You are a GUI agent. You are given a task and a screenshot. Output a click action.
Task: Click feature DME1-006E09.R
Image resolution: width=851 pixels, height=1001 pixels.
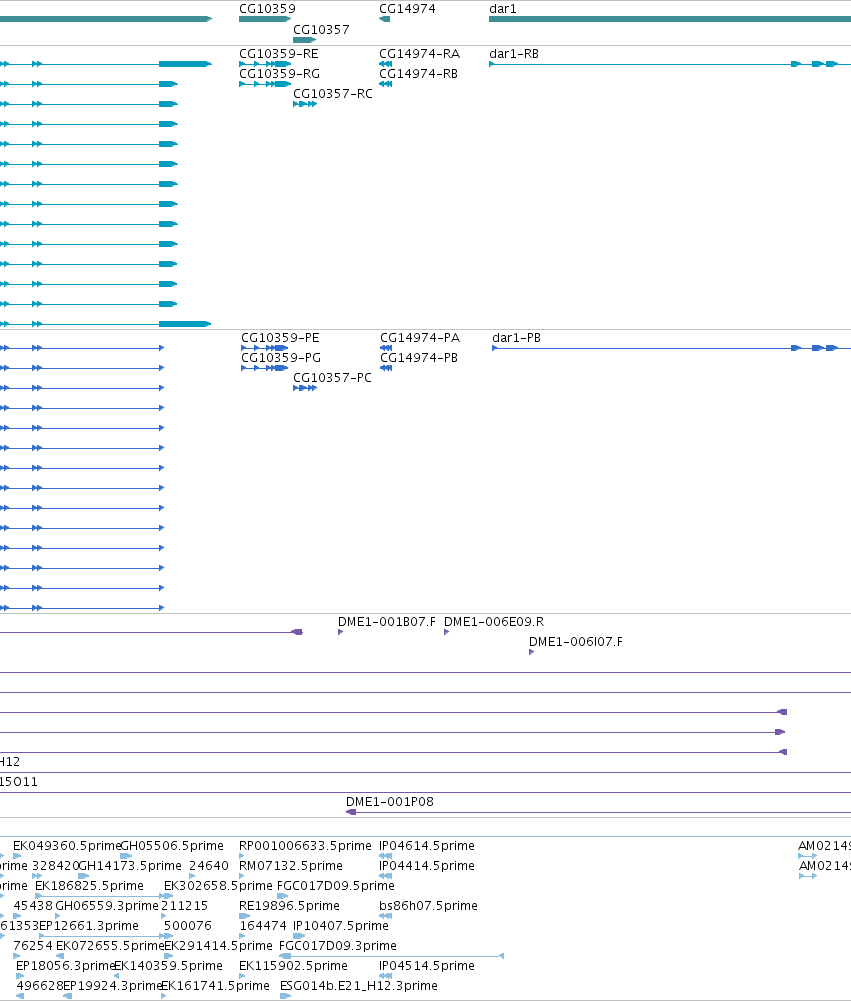click(x=494, y=622)
